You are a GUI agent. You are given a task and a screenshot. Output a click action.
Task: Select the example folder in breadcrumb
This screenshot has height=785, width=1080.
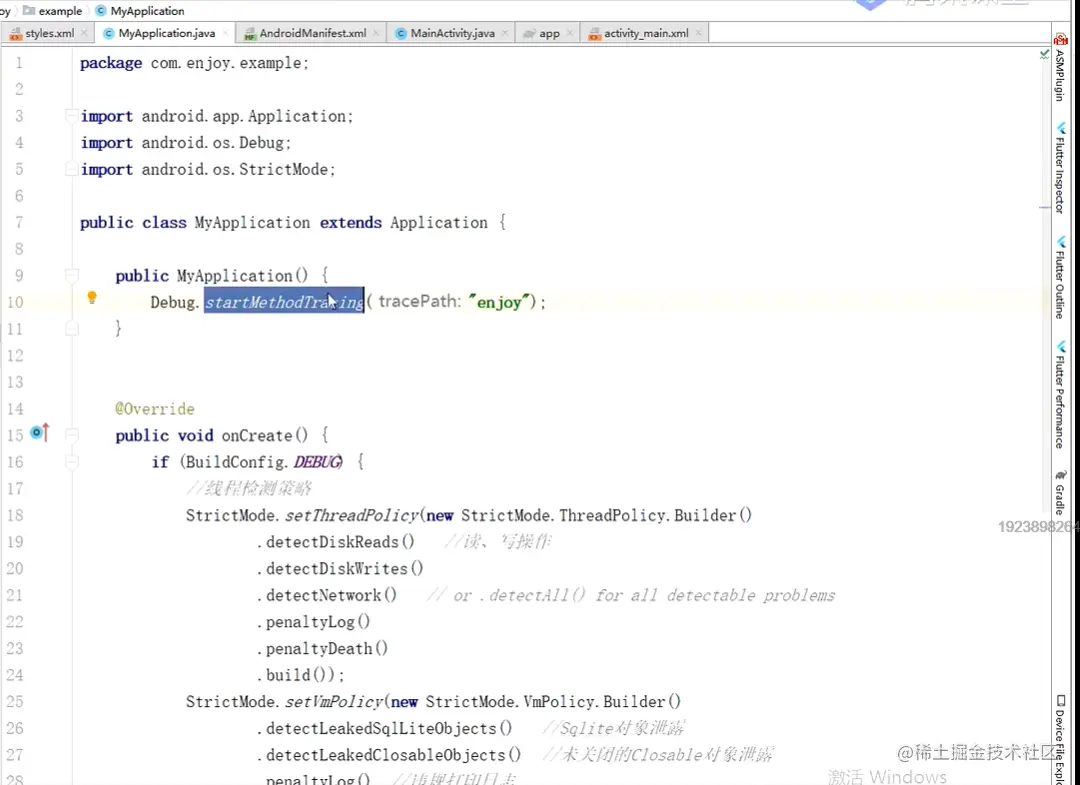click(52, 11)
